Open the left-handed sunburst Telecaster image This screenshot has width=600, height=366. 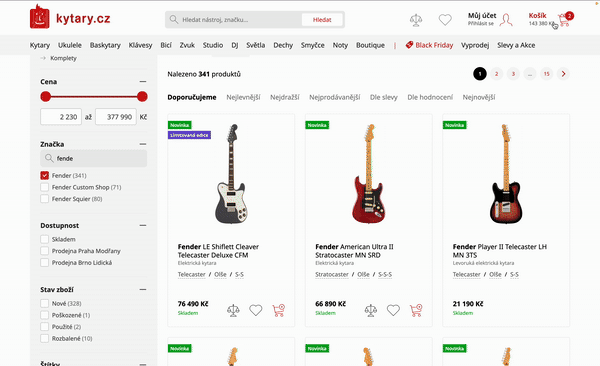click(x=506, y=174)
